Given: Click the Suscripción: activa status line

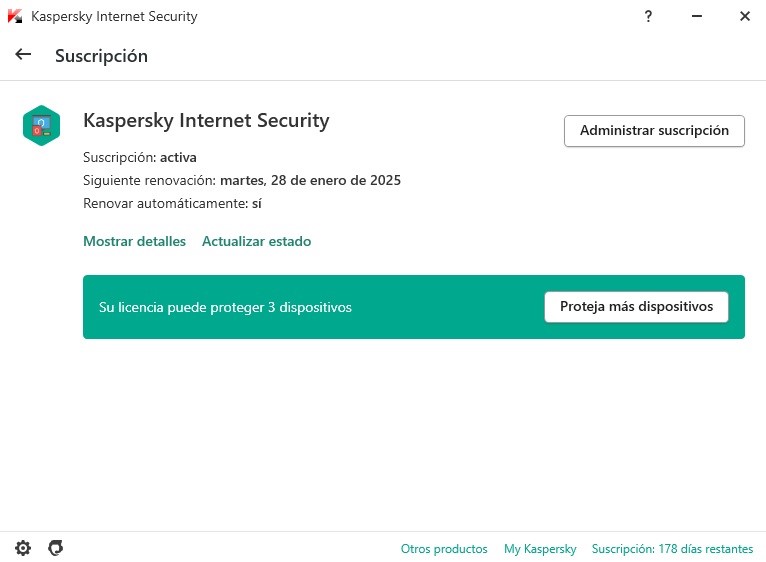Looking at the screenshot, I should click(x=140, y=157).
